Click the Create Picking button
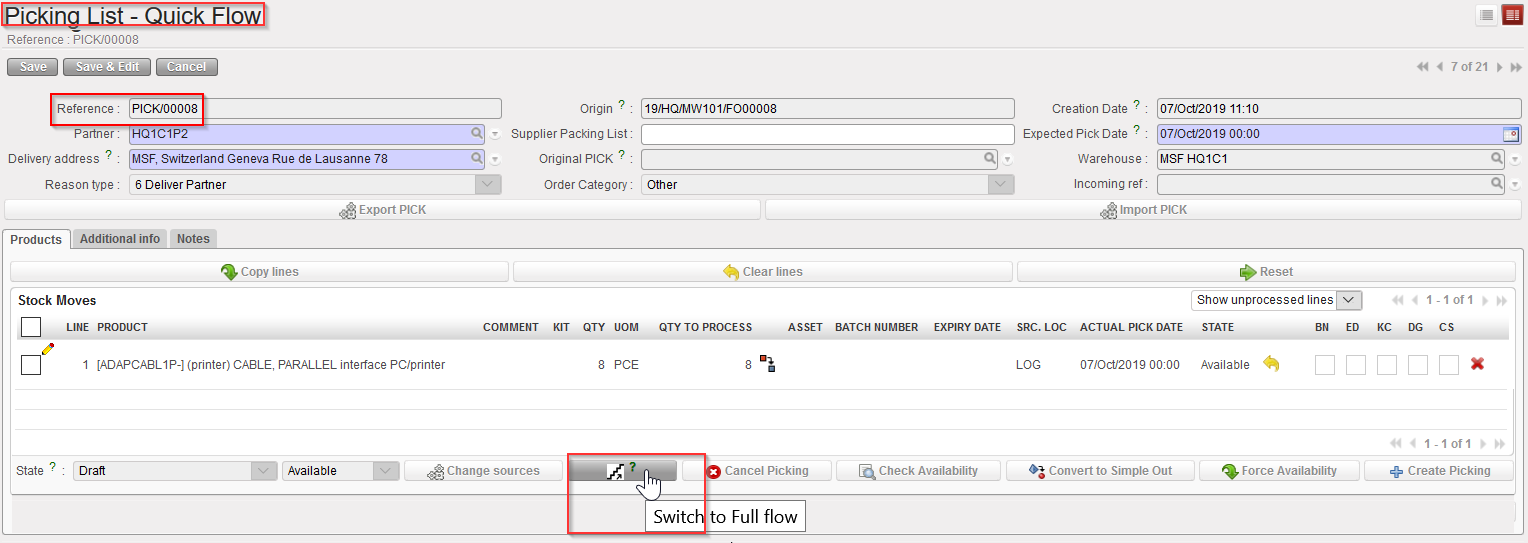Image resolution: width=1528 pixels, height=543 pixels. pos(1439,471)
